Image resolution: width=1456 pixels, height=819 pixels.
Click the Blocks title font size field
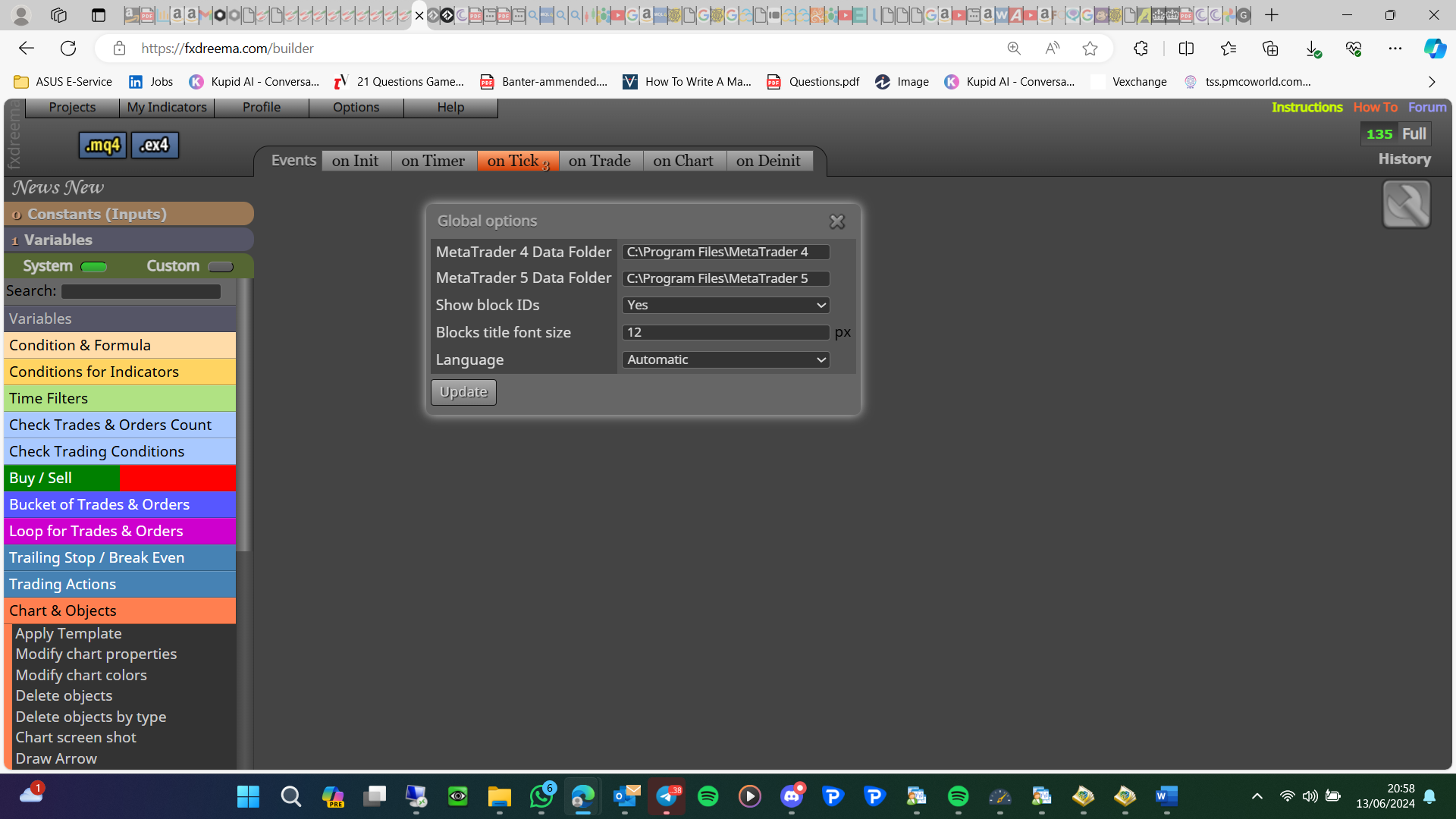(726, 332)
